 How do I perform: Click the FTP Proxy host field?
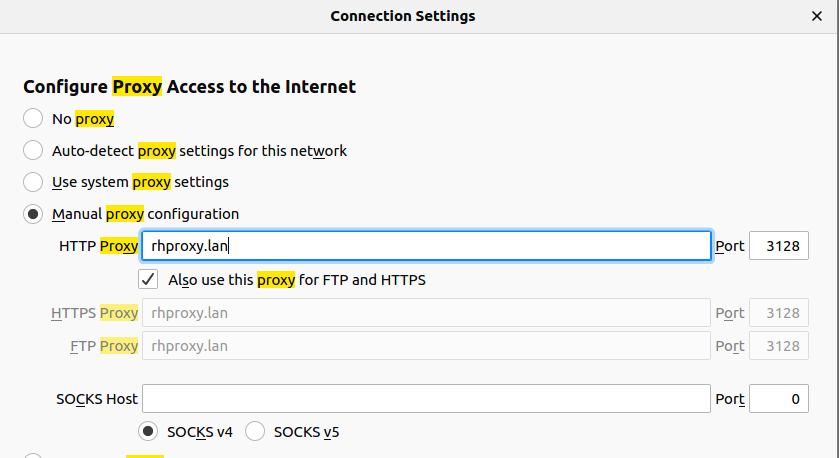pos(426,346)
